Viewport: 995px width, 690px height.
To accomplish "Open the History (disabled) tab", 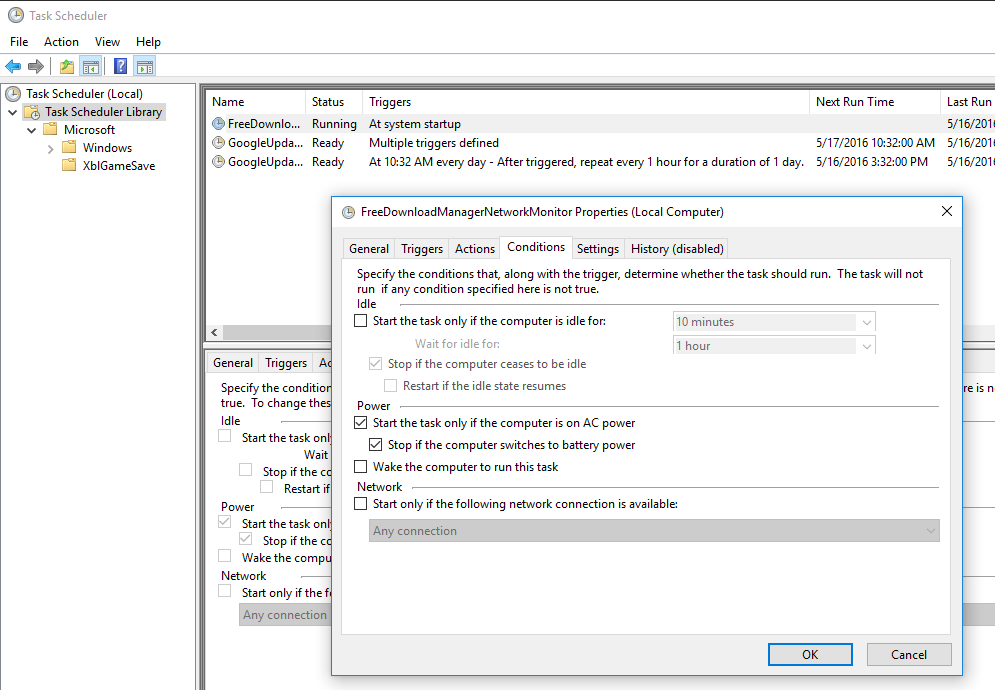I will tap(677, 249).
